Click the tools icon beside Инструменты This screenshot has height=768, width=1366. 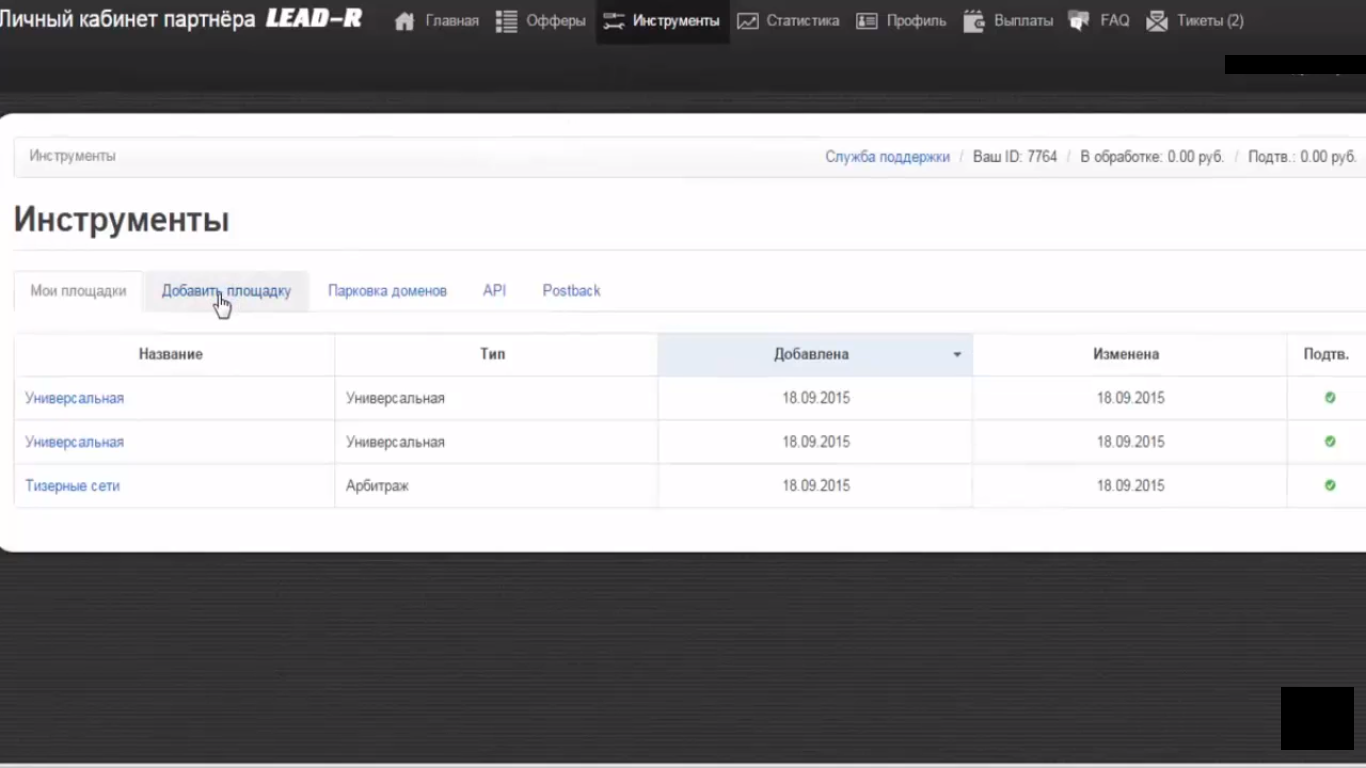coord(614,21)
